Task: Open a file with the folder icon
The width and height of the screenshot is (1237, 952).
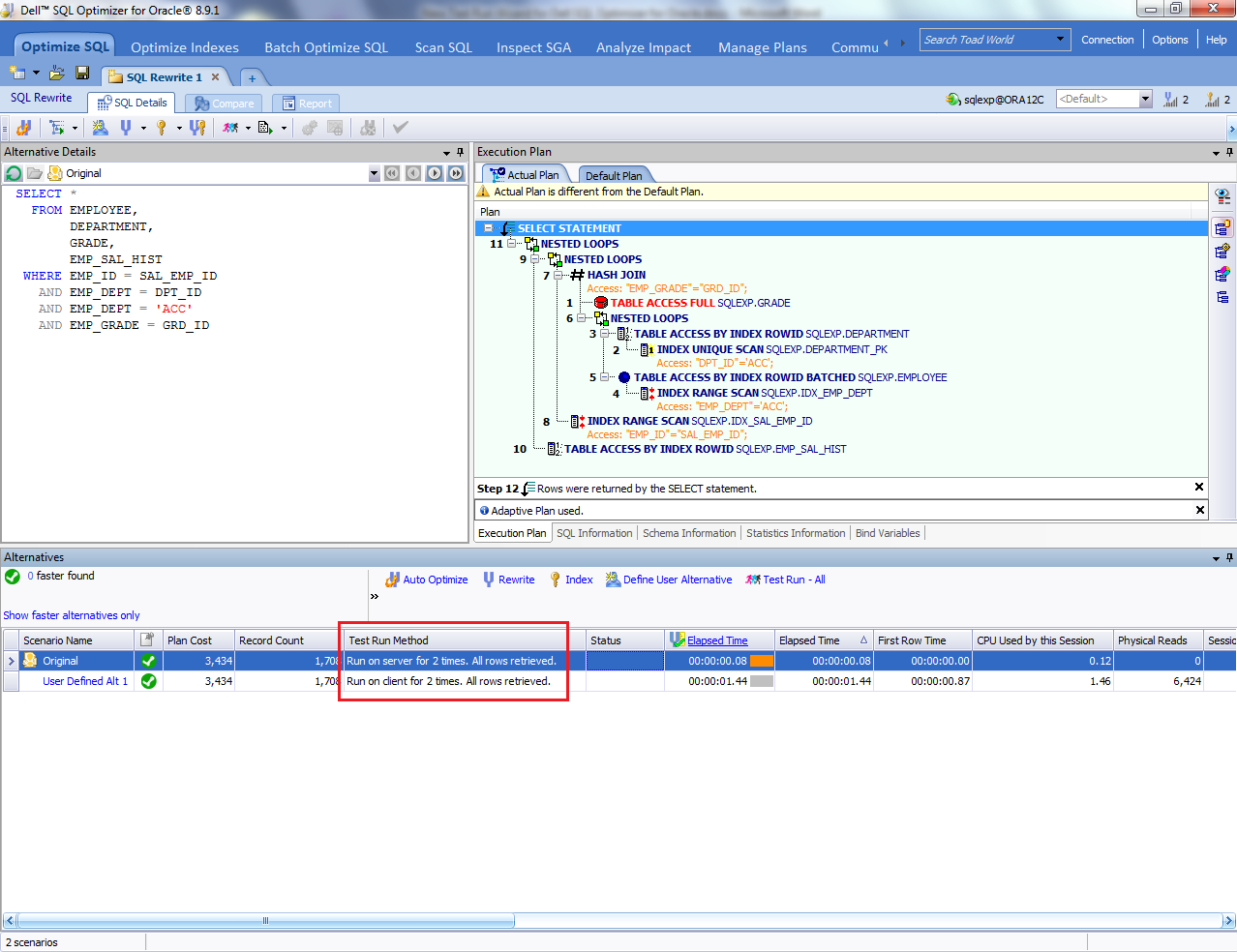Action: click(57, 74)
